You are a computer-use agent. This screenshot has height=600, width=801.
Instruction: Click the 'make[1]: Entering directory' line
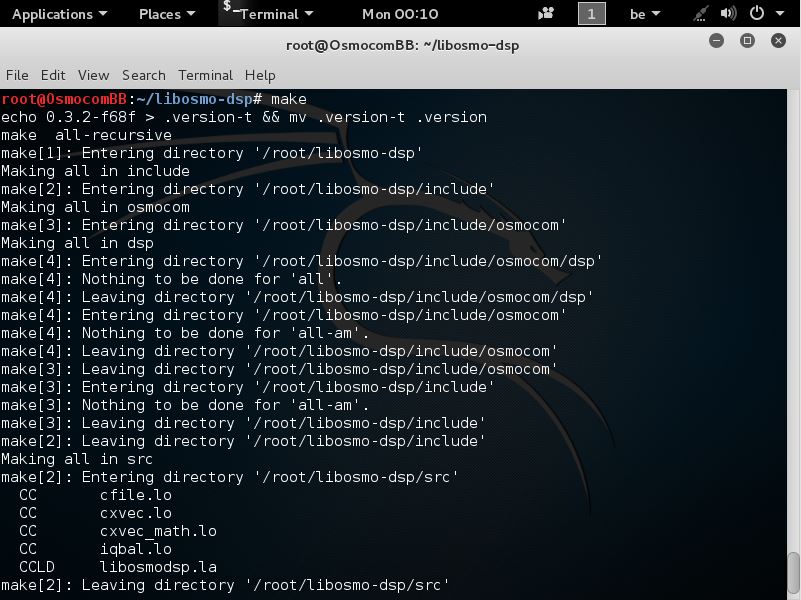(211, 153)
